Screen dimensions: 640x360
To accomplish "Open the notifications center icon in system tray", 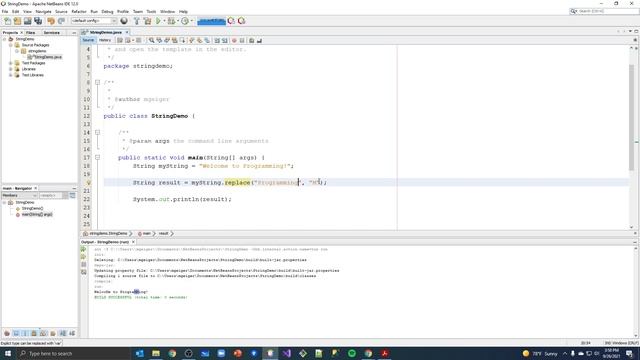I will [629, 353].
